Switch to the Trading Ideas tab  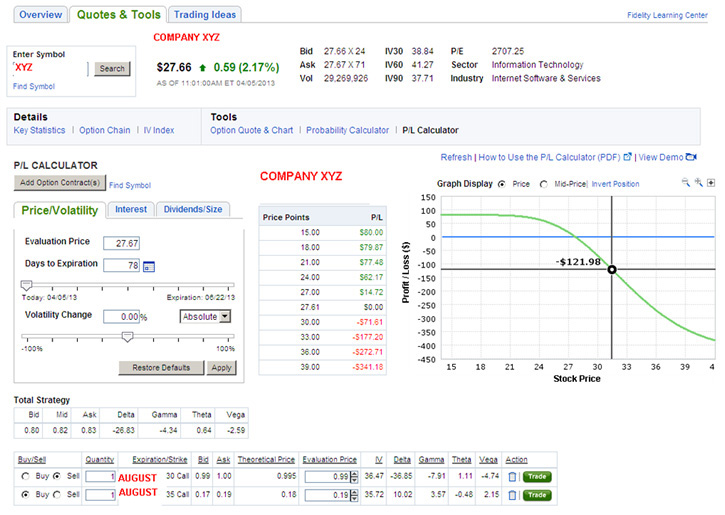pyautogui.click(x=204, y=15)
